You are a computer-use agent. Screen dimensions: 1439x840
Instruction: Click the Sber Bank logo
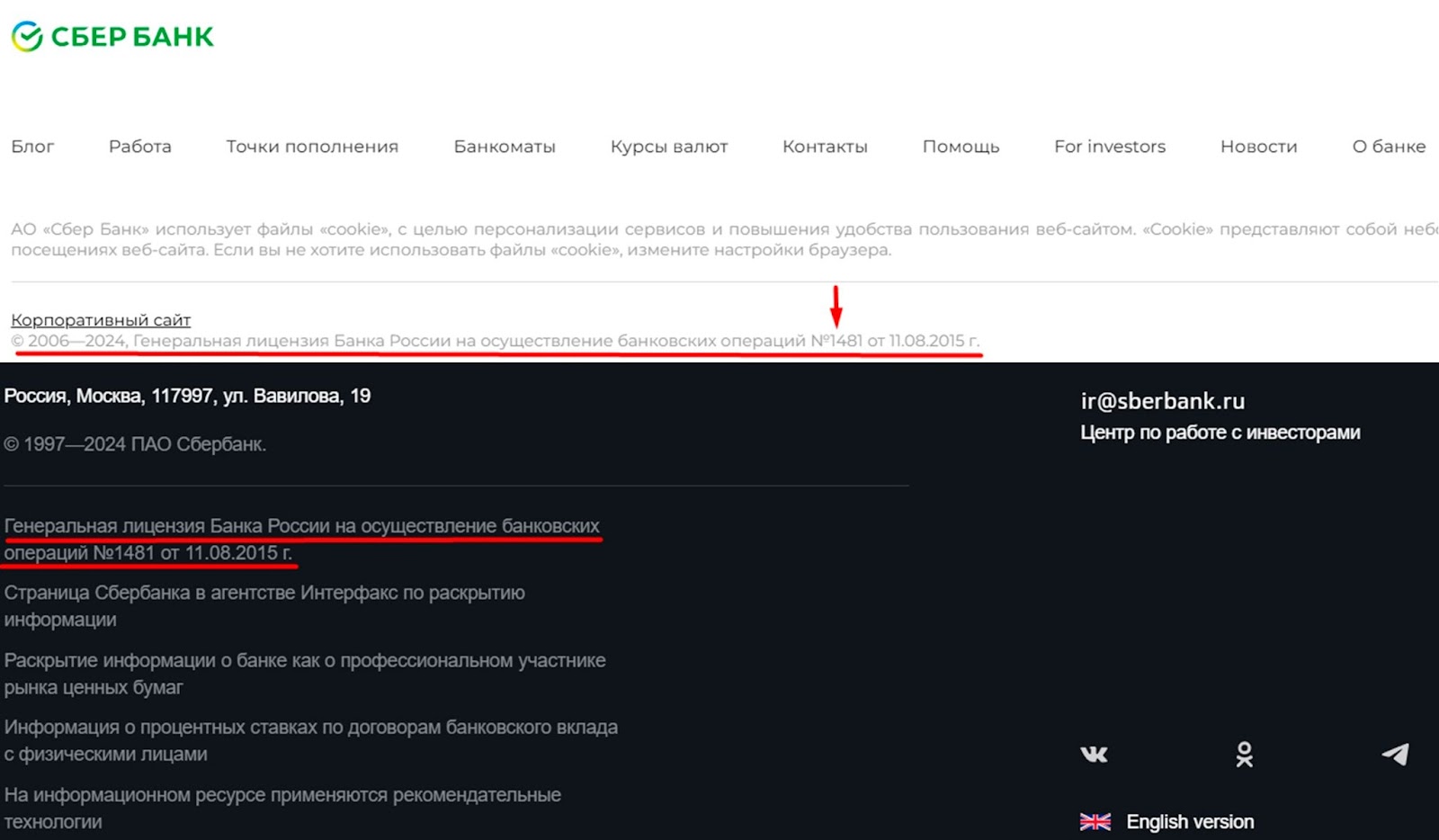(x=112, y=37)
